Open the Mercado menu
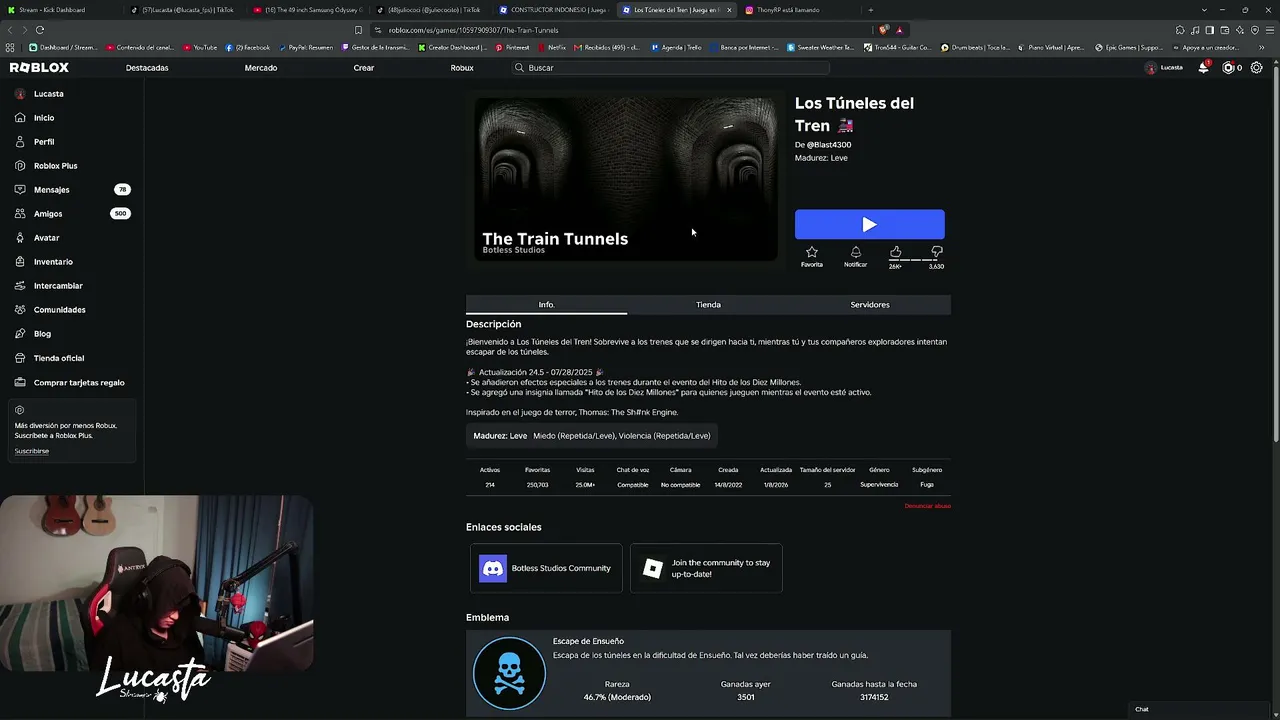The image size is (1280, 720). (261, 68)
